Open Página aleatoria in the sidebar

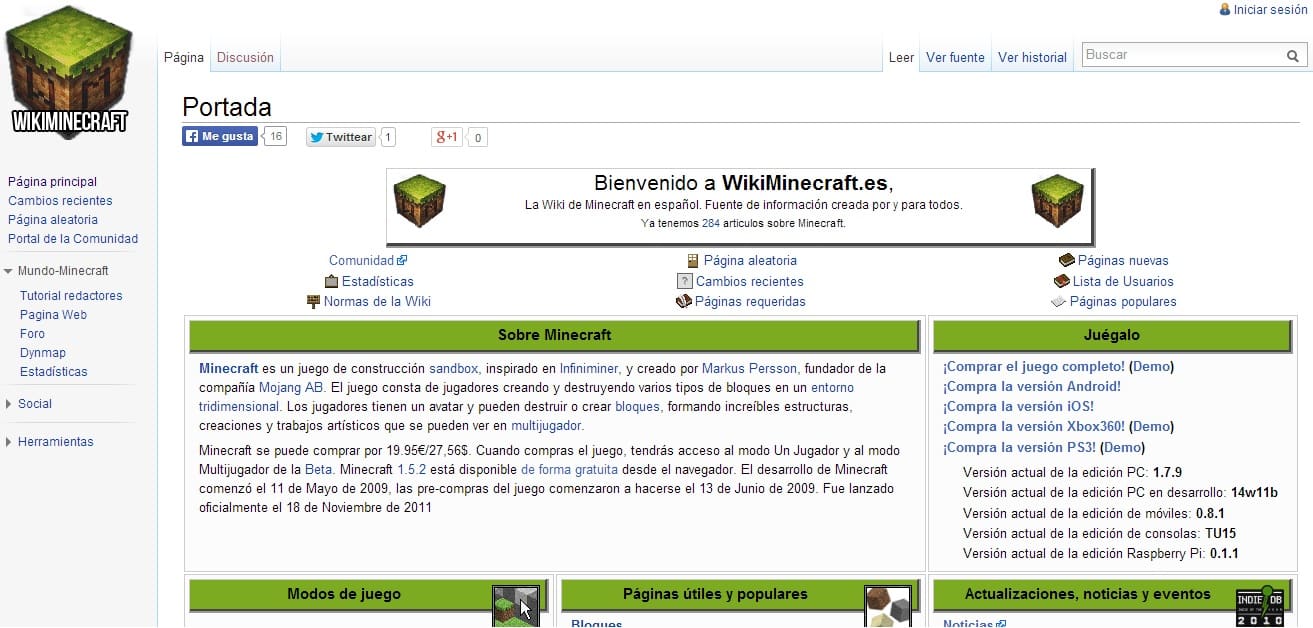point(53,220)
